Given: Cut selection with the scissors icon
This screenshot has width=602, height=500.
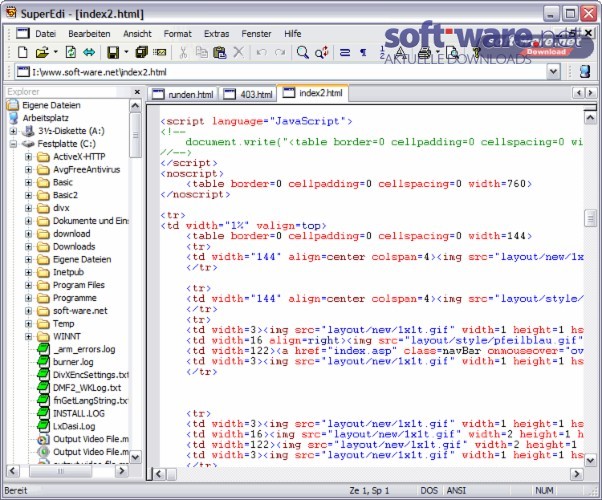Looking at the screenshot, I should click(x=184, y=52).
